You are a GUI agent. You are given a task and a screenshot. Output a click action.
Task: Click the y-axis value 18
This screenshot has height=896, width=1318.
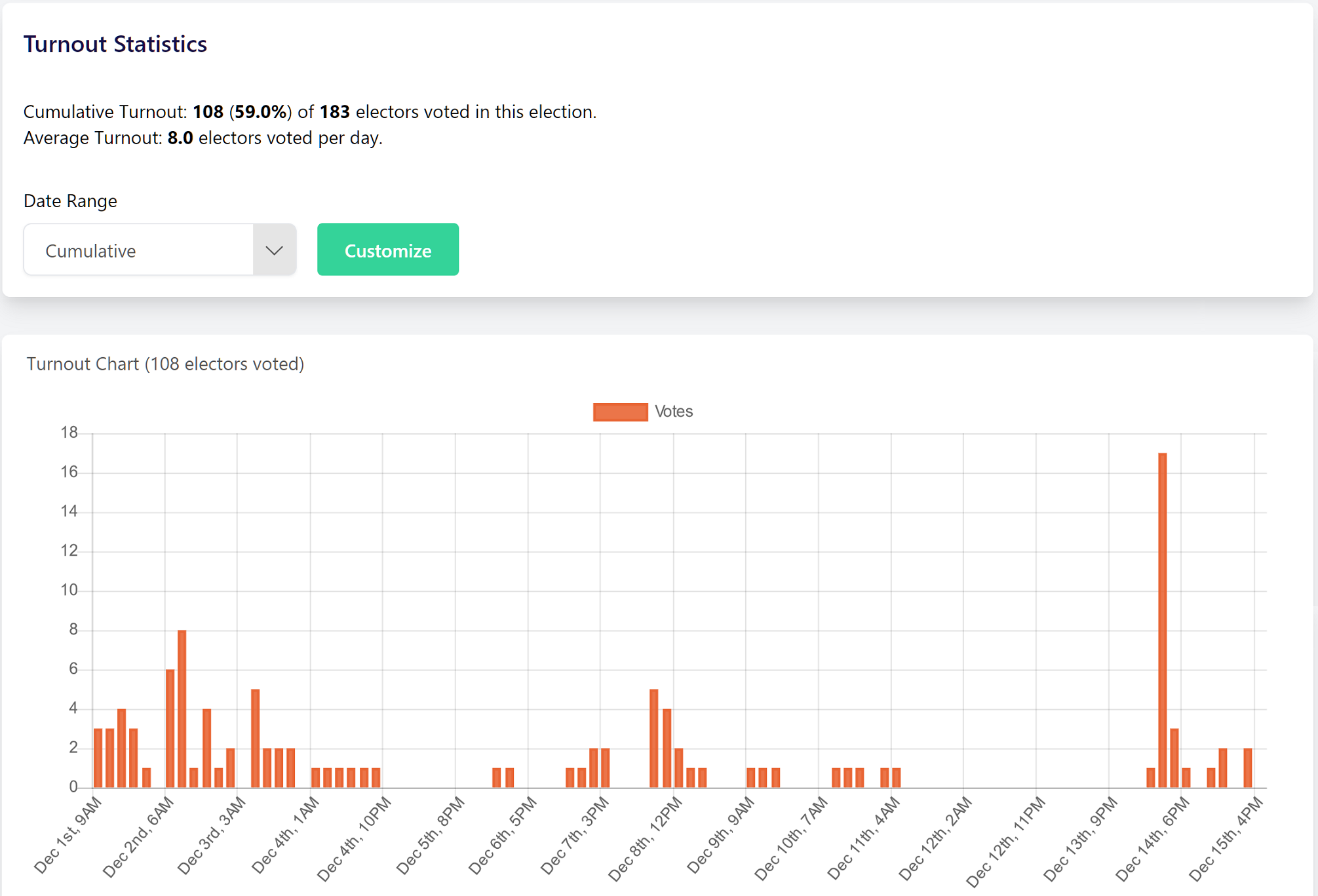tap(71, 433)
